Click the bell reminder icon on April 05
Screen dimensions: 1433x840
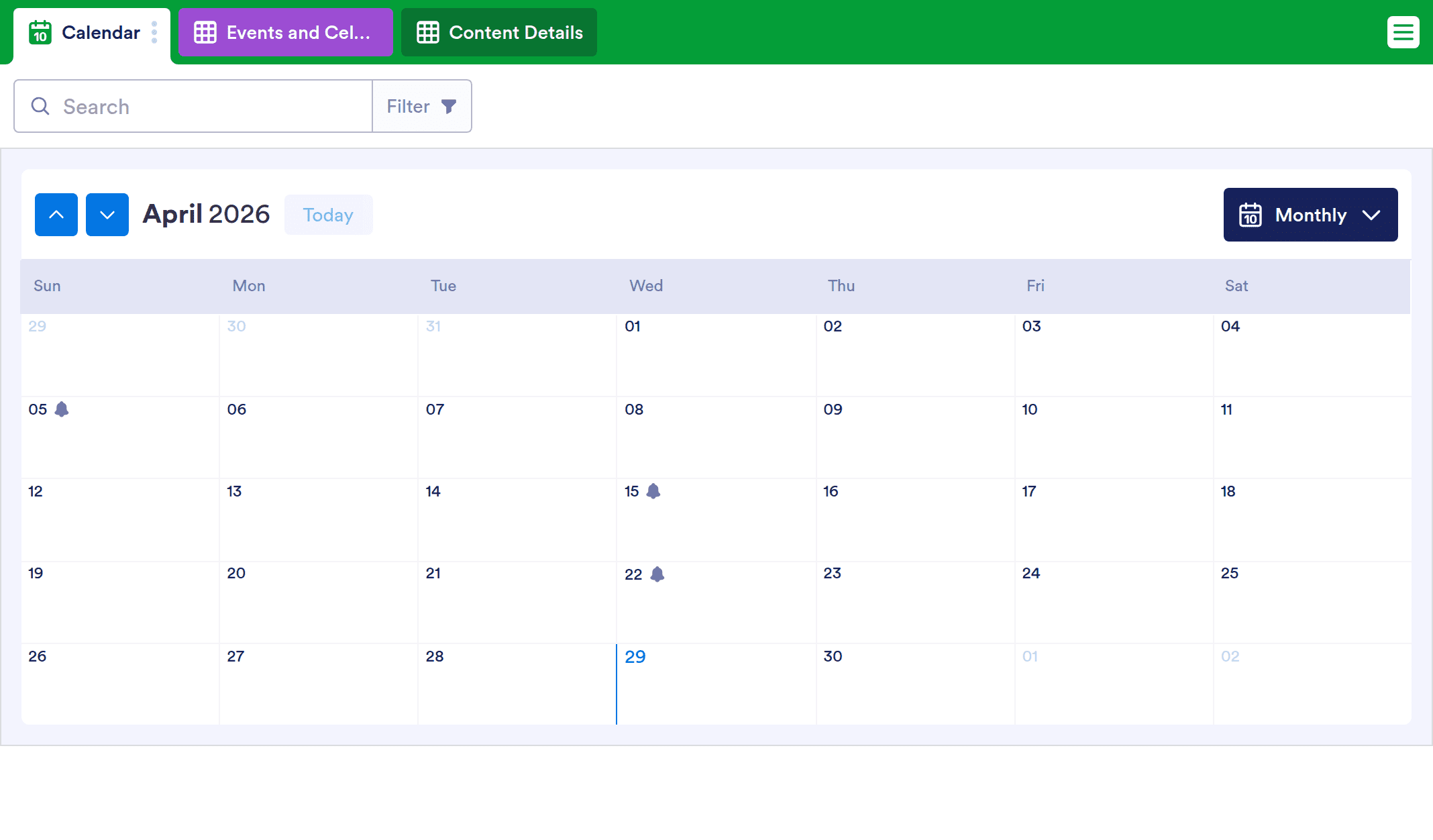tap(62, 409)
